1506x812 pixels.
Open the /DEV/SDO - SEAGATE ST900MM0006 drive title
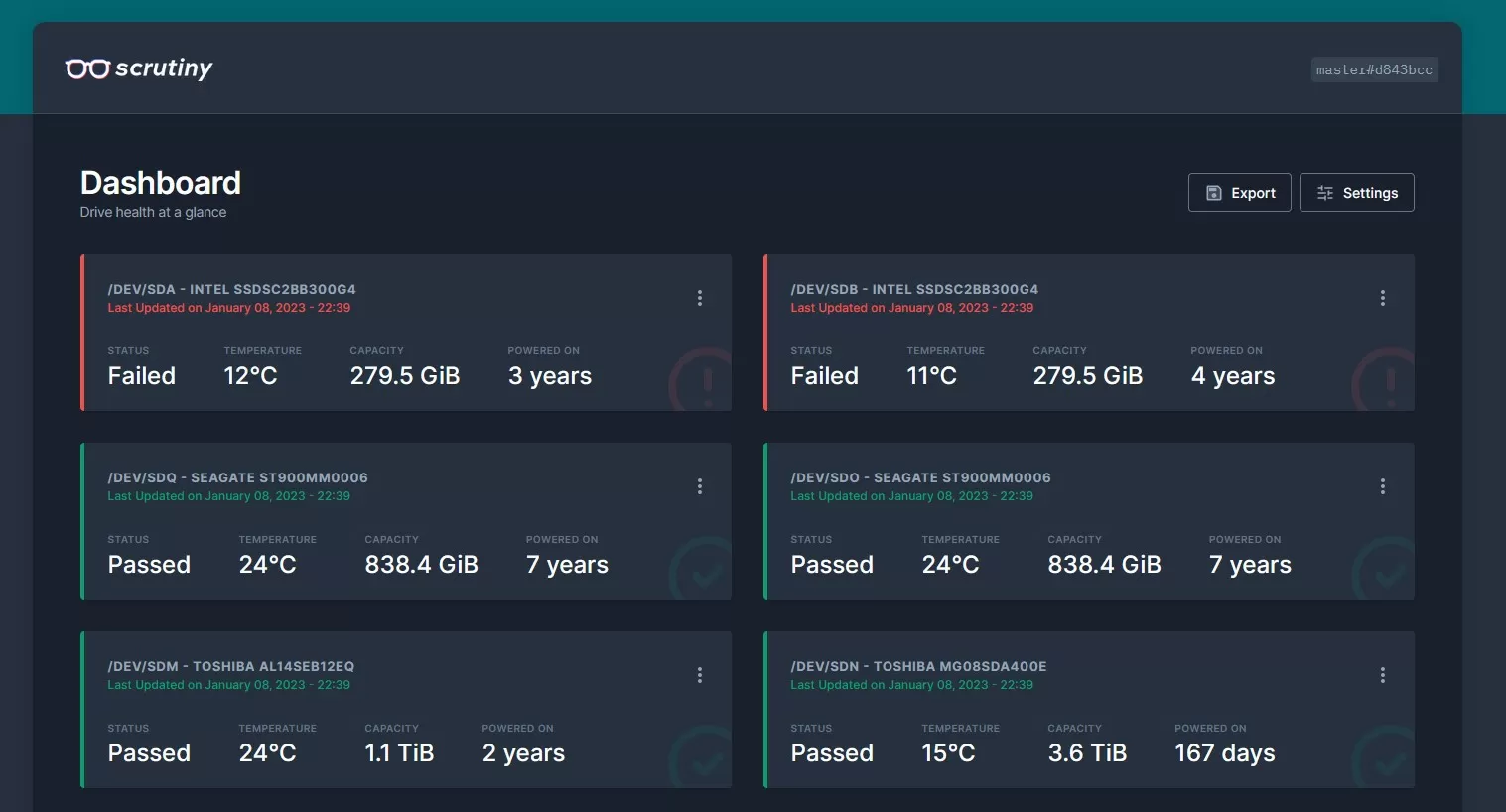920,477
